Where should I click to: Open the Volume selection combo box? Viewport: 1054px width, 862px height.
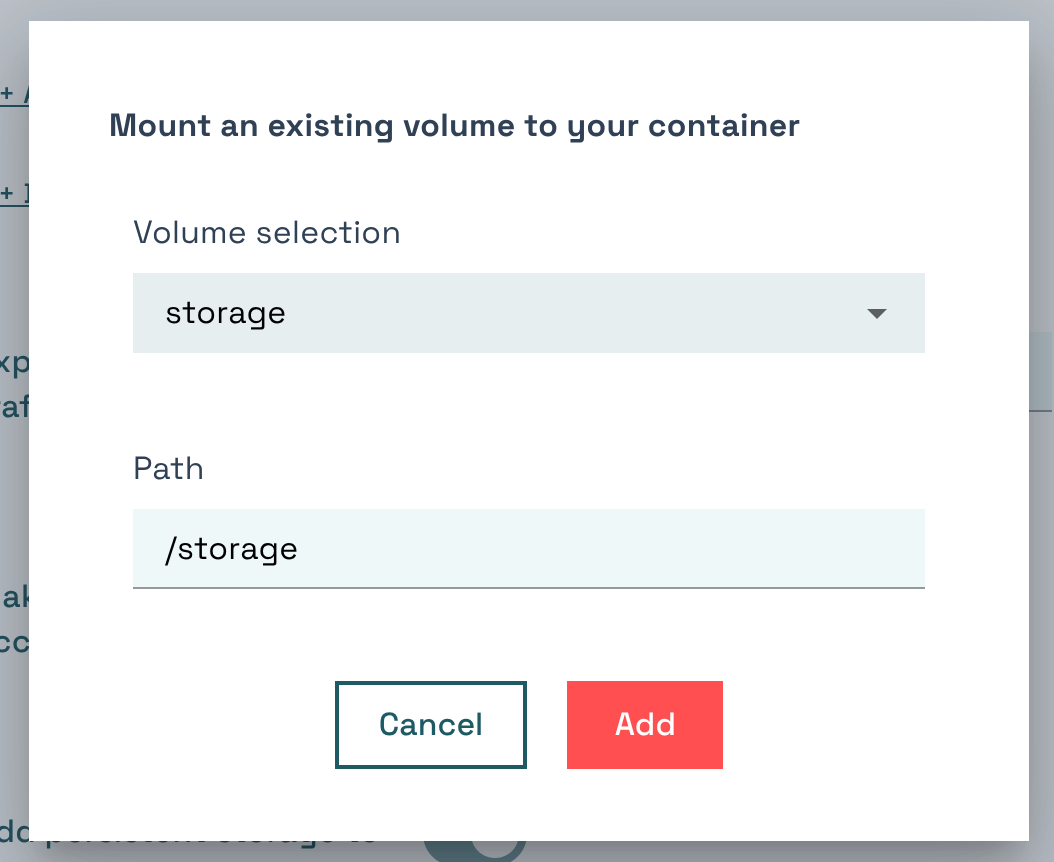[528, 313]
